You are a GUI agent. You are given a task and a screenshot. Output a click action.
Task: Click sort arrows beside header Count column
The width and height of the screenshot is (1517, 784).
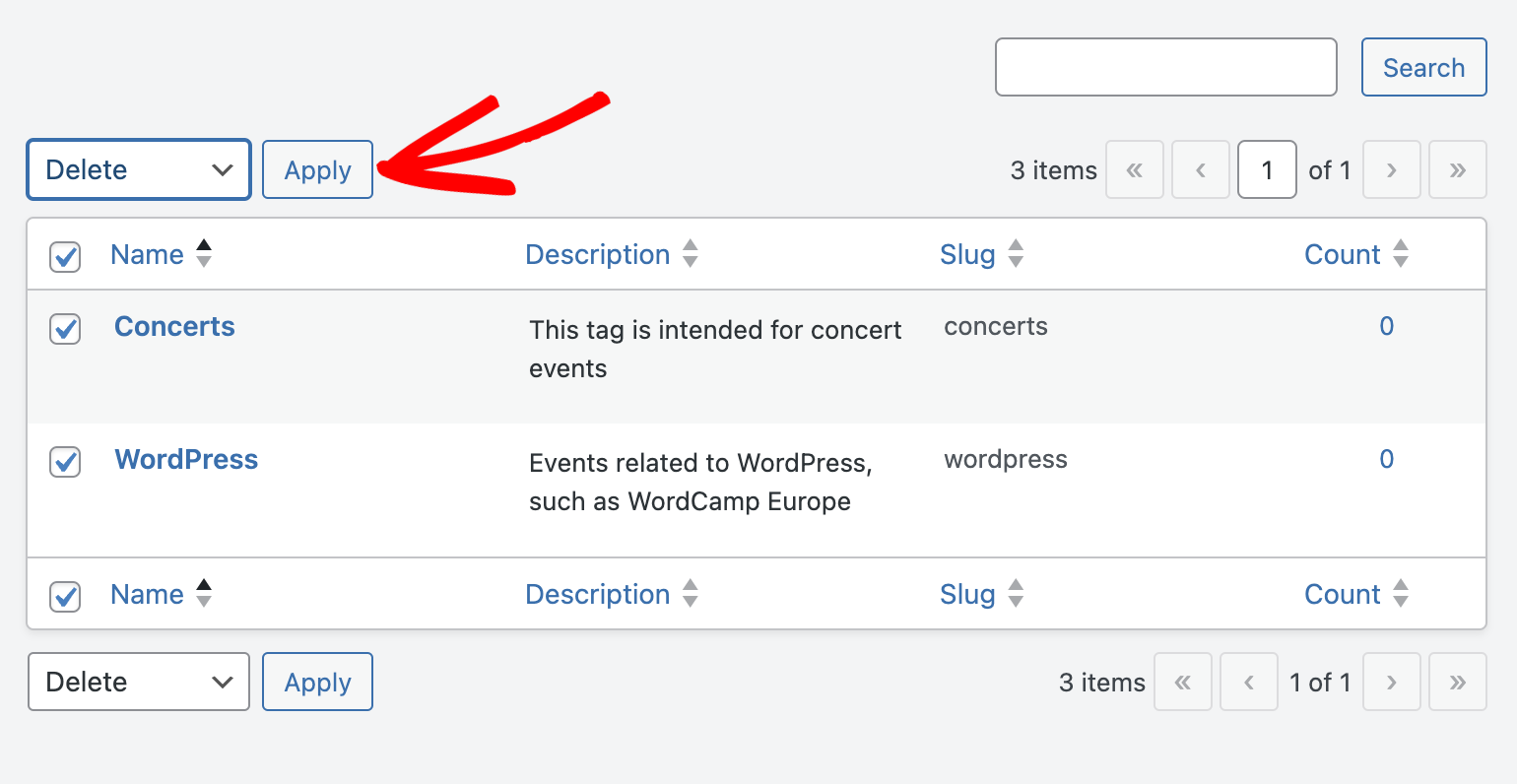[x=1401, y=254]
